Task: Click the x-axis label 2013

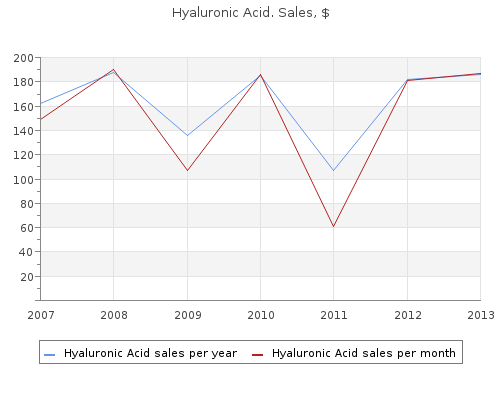Action: tap(481, 315)
